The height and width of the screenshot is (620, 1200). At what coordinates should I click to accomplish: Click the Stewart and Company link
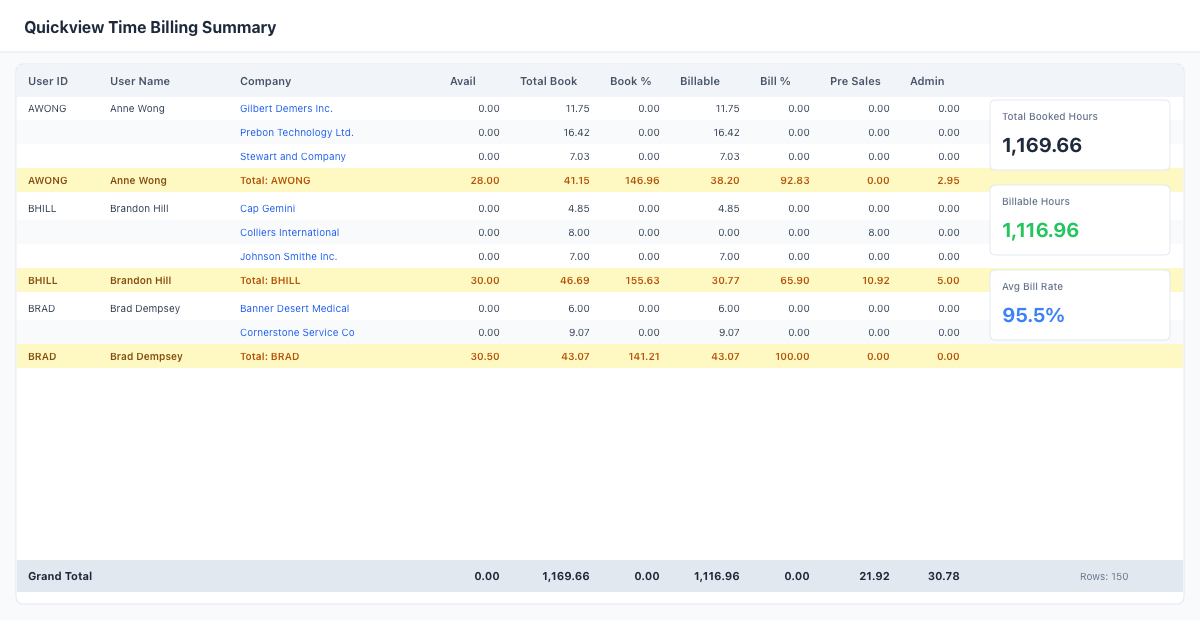click(x=293, y=156)
